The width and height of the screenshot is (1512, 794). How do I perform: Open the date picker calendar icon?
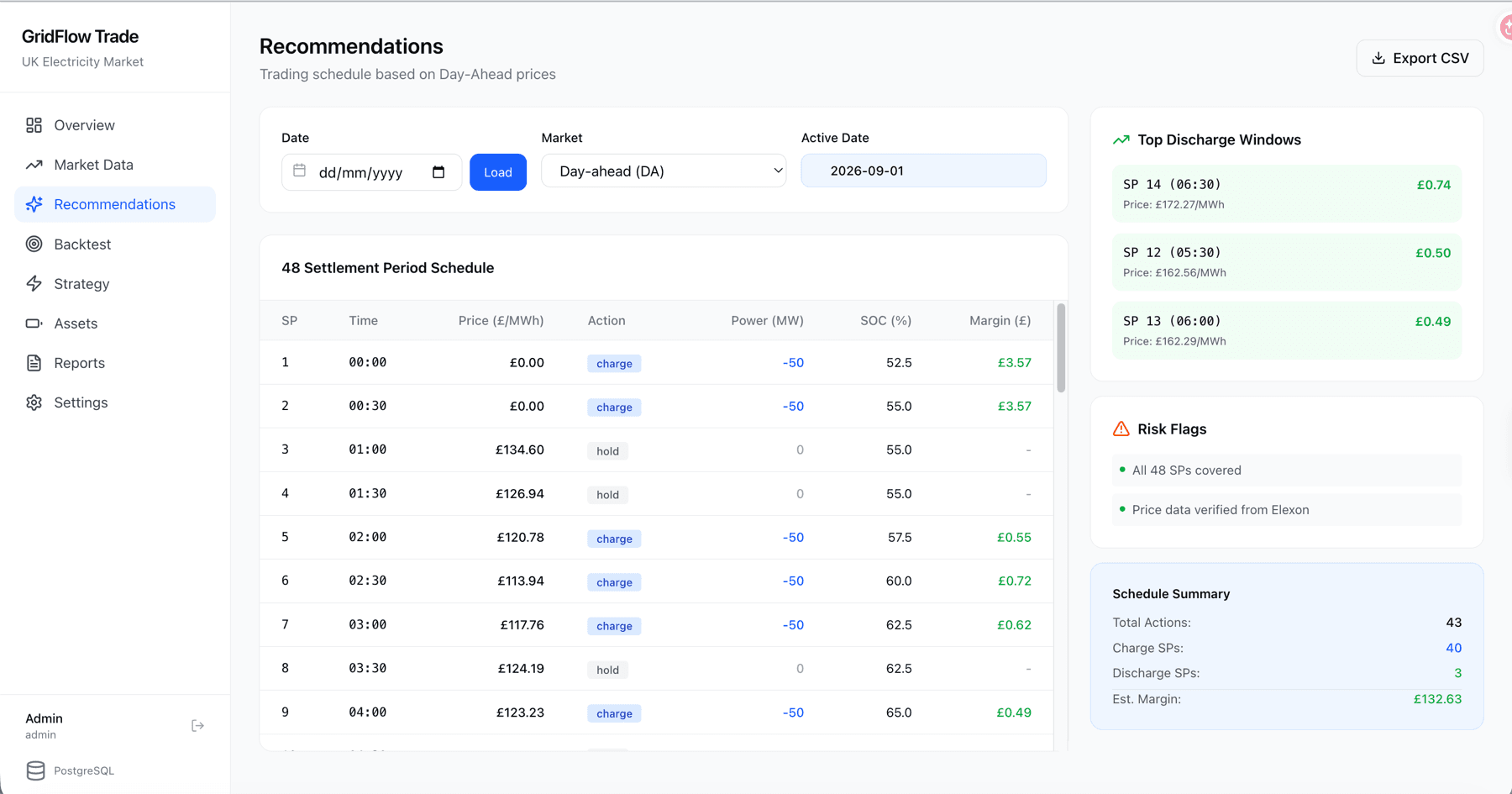pyautogui.click(x=438, y=172)
